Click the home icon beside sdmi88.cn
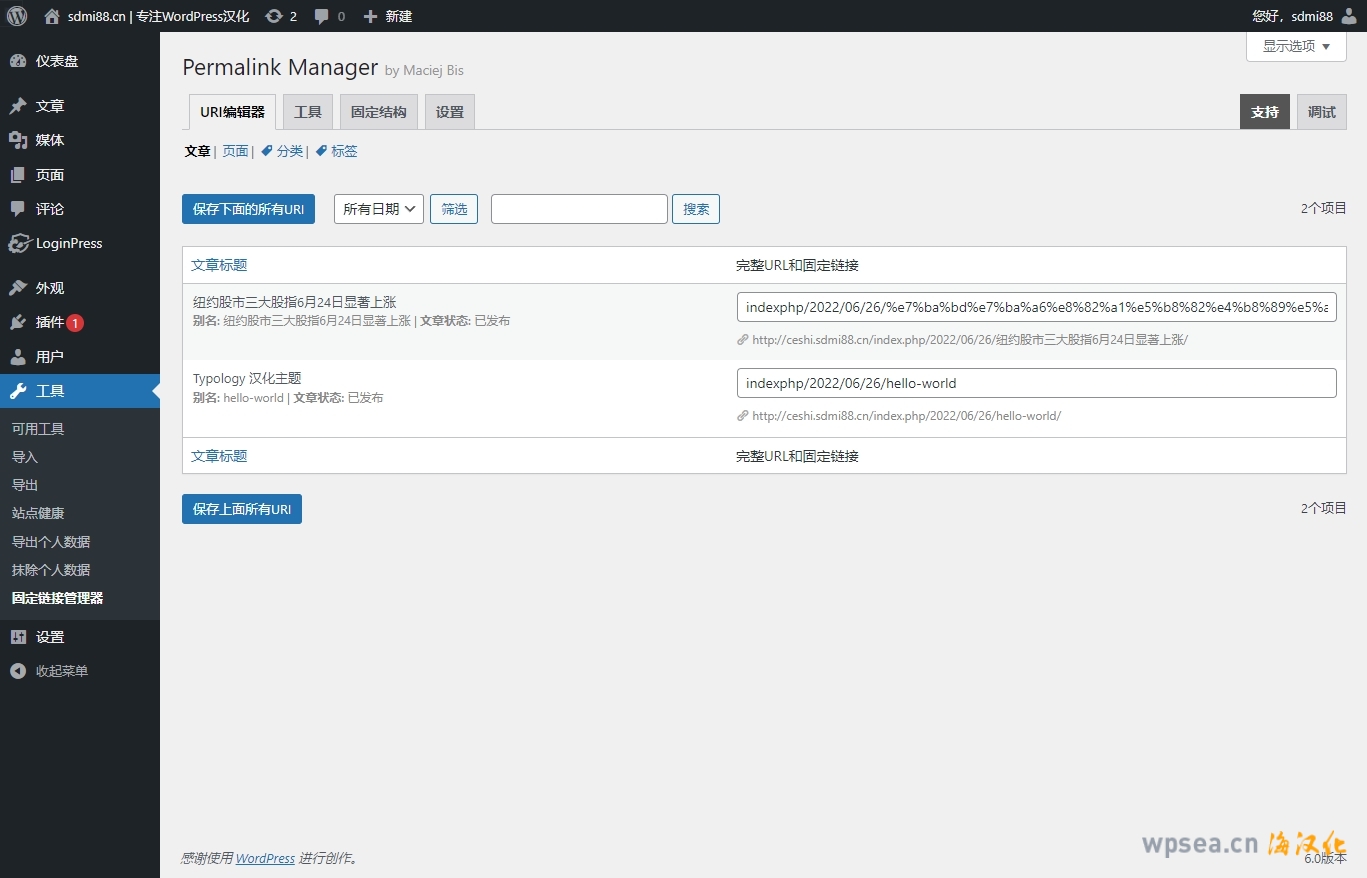 52,16
